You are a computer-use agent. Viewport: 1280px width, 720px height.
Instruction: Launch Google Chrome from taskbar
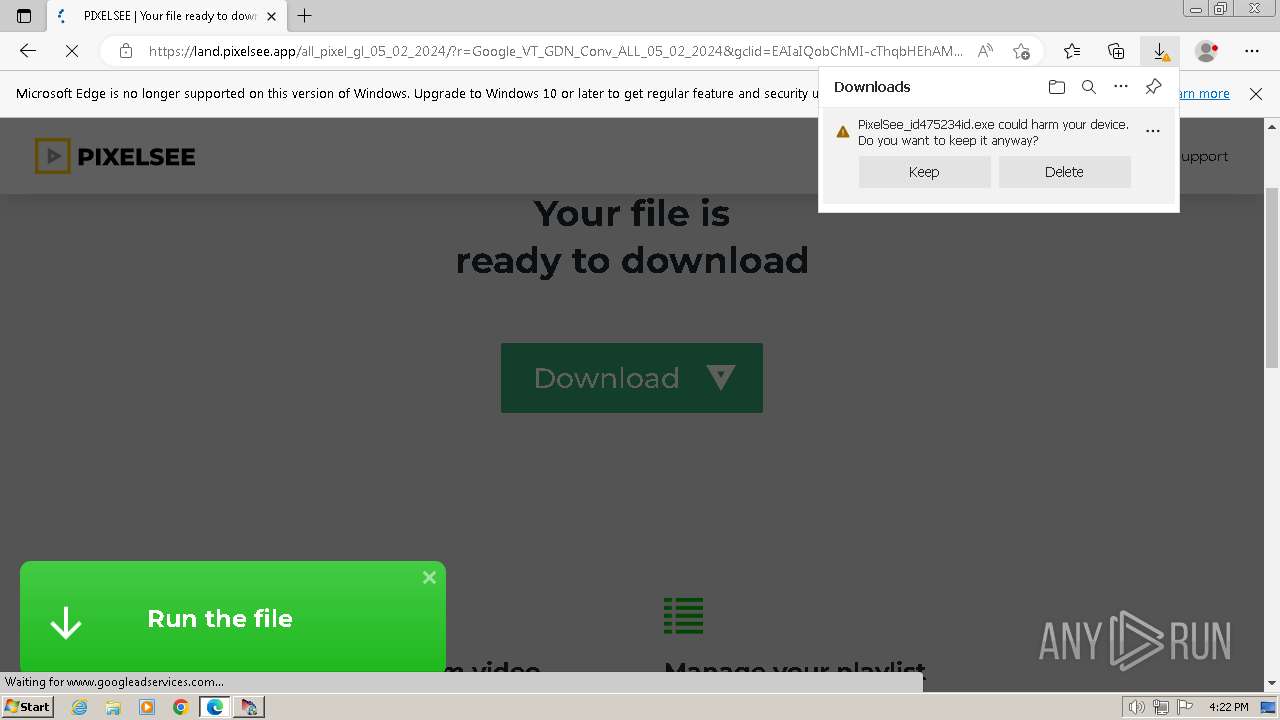(x=180, y=707)
